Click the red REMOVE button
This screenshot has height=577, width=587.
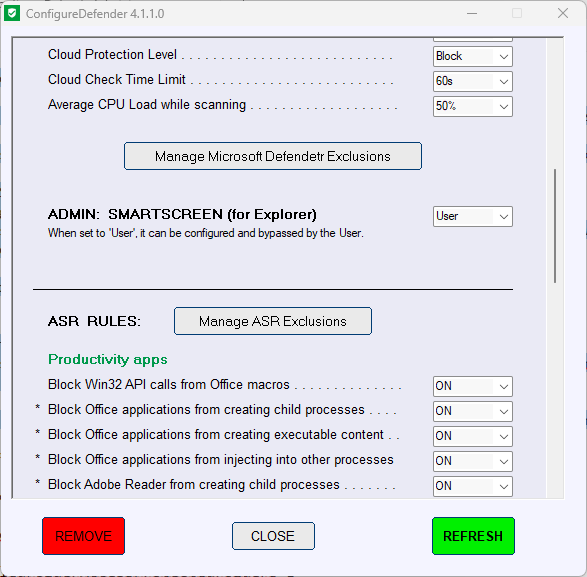tap(83, 536)
